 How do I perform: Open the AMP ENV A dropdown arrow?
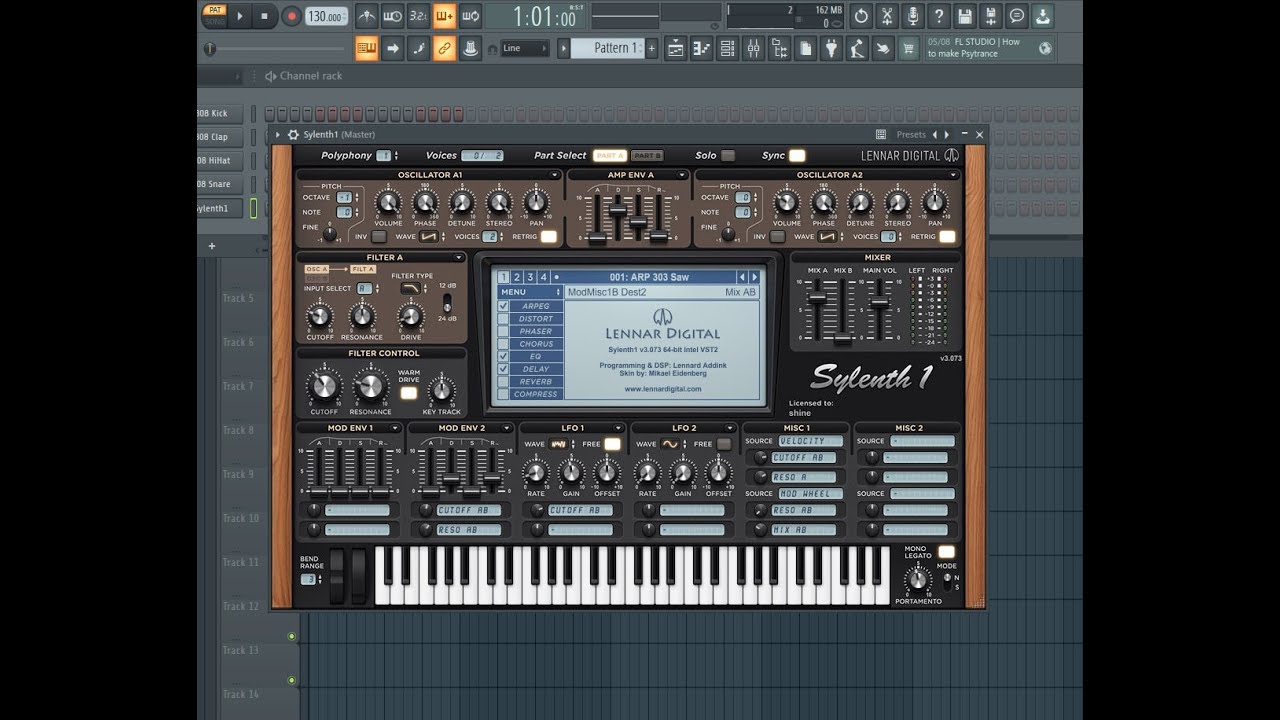click(x=681, y=175)
